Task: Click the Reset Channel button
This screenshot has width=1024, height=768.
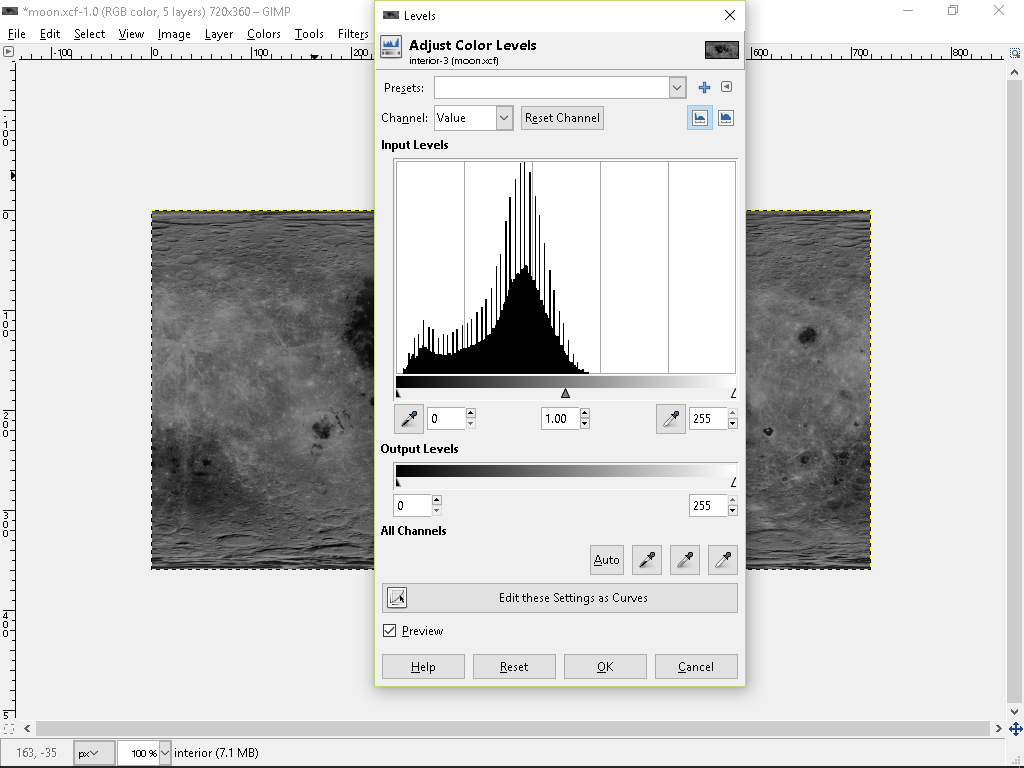Action: tap(561, 118)
